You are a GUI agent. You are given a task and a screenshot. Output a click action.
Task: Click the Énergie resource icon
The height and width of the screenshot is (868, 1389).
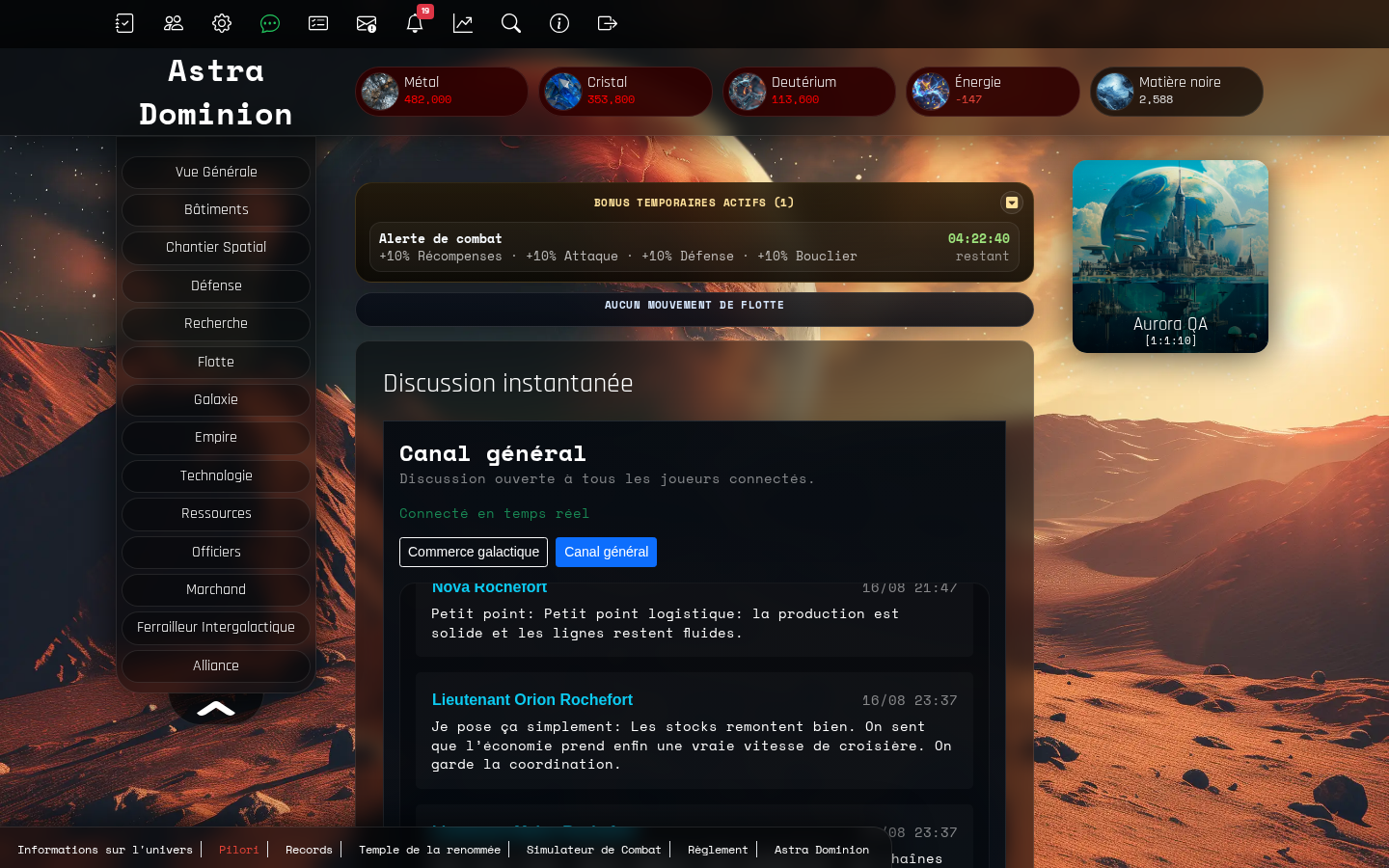931,92
